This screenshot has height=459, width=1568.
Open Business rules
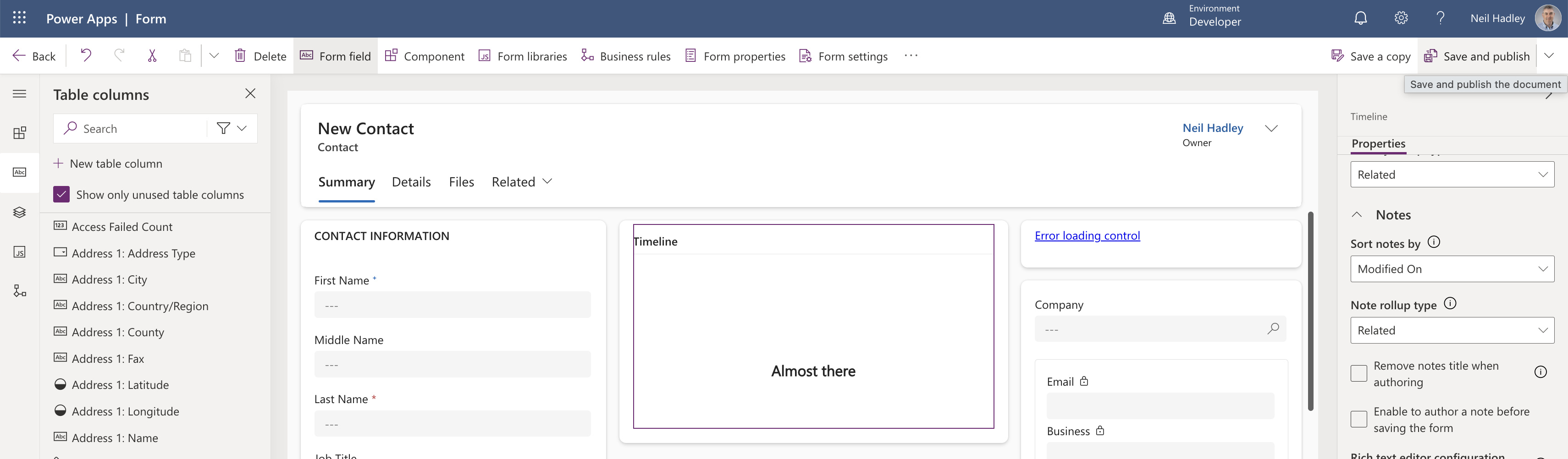pos(626,56)
